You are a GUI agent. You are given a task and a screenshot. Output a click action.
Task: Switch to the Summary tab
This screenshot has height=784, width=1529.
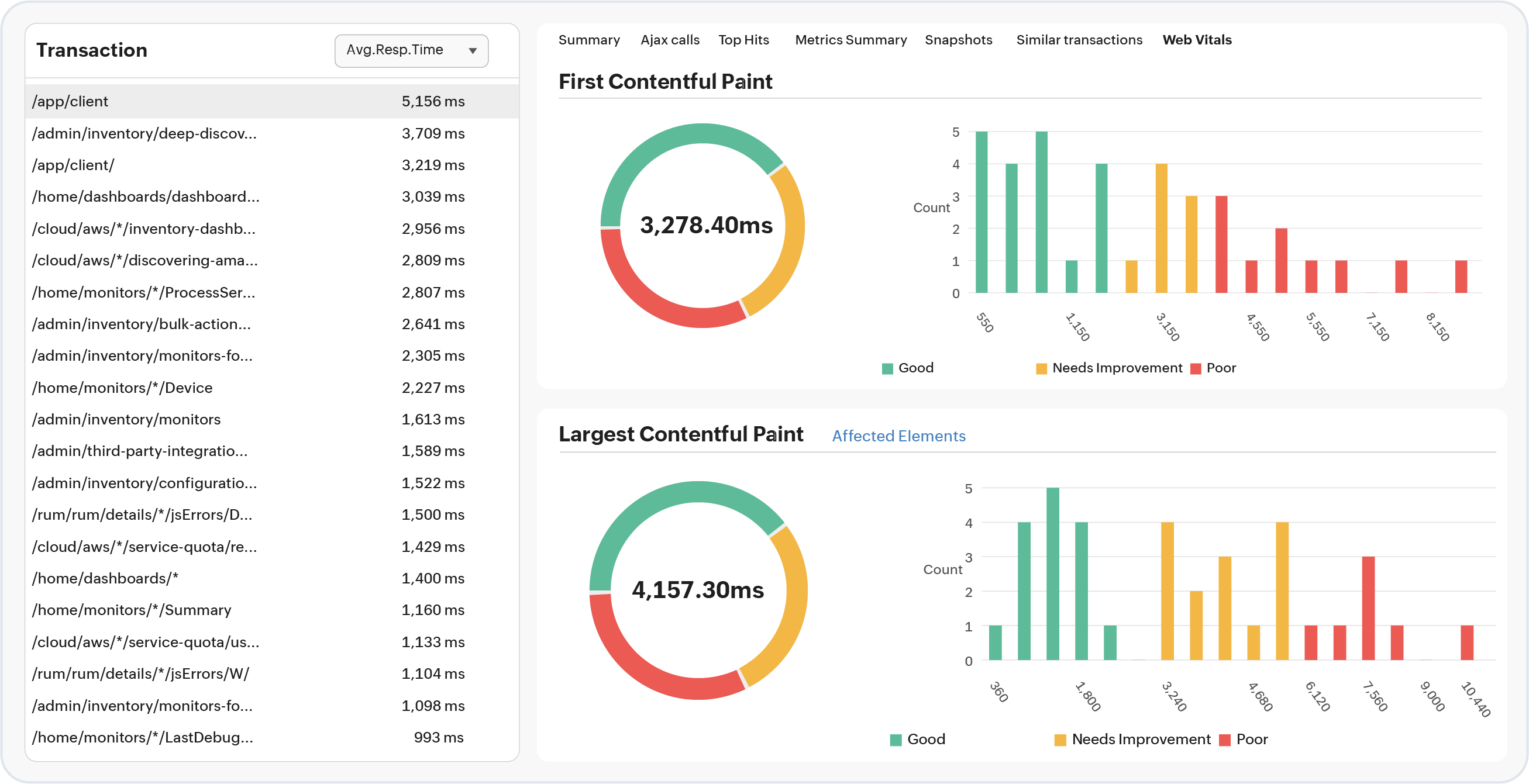pyautogui.click(x=589, y=40)
